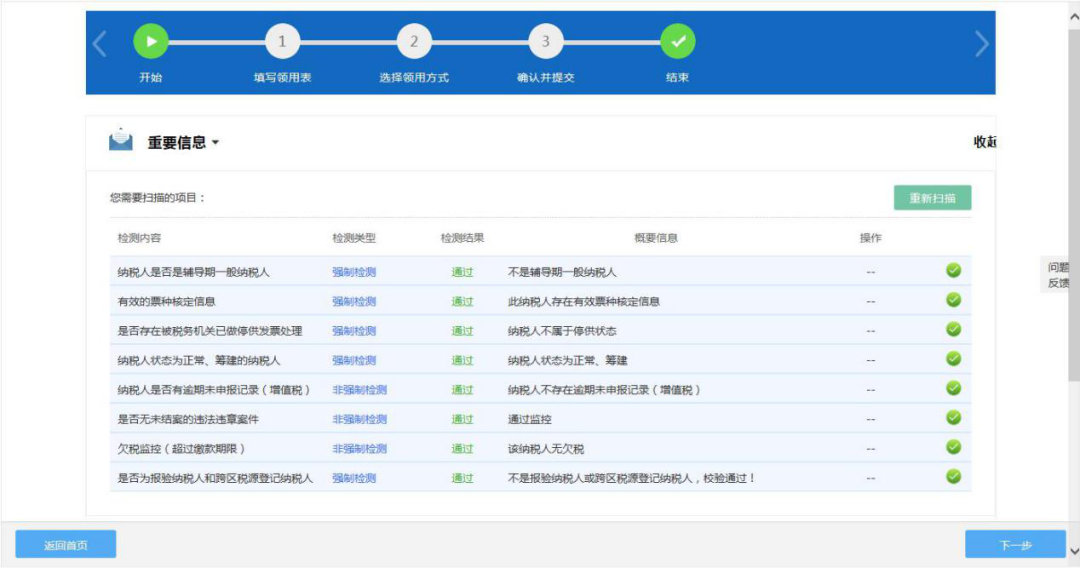Click the scrollbar down arrow
This screenshot has width=1080, height=568.
[x=1074, y=551]
